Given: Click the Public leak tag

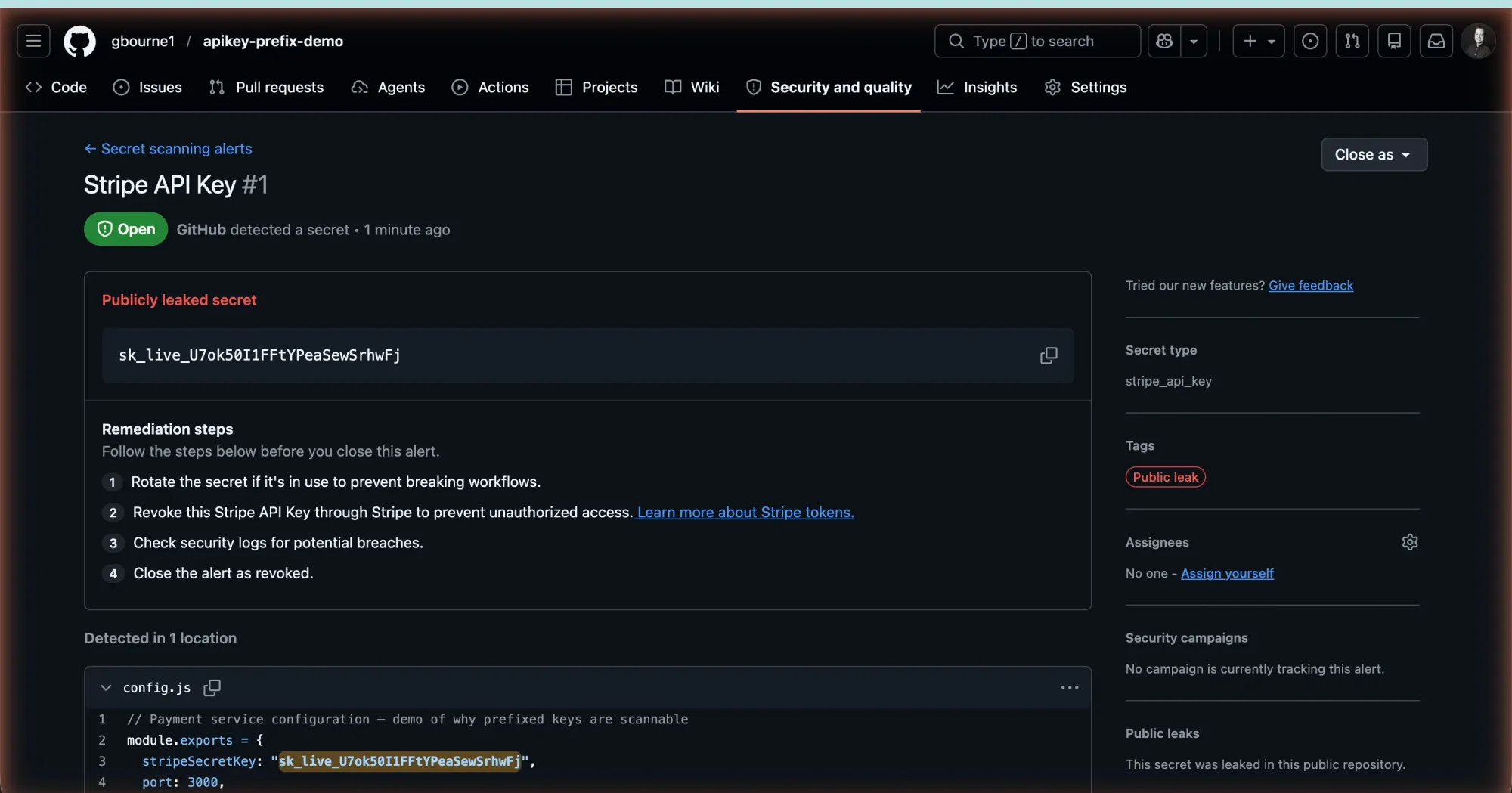Looking at the screenshot, I should [x=1165, y=477].
